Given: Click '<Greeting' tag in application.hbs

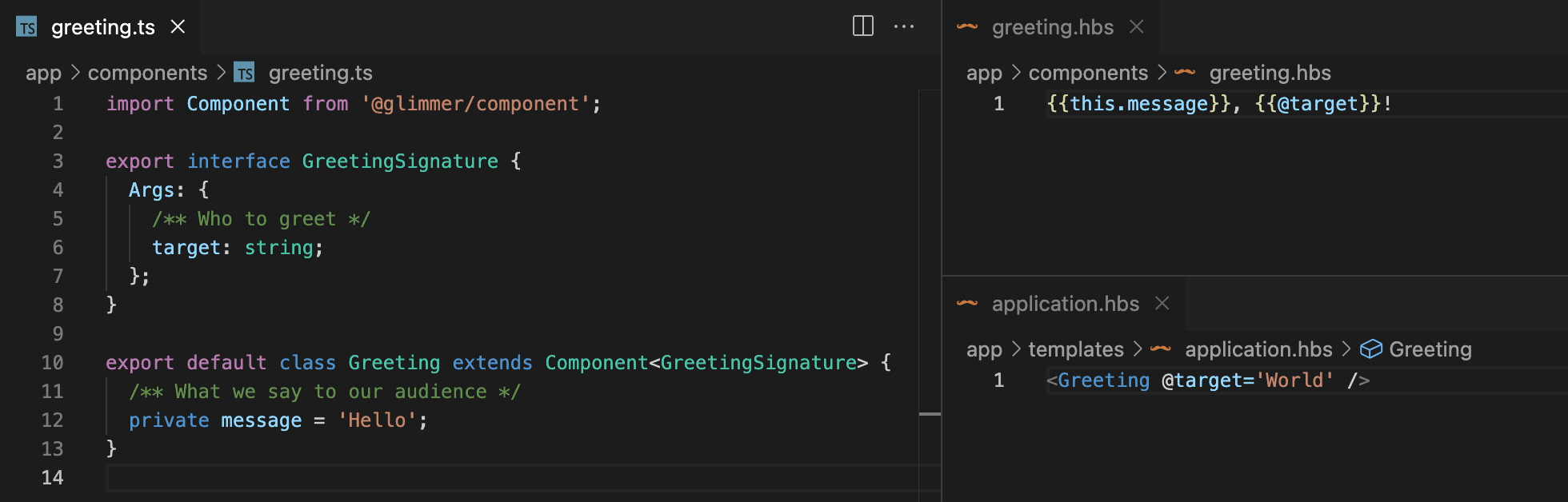Looking at the screenshot, I should 1098,380.
